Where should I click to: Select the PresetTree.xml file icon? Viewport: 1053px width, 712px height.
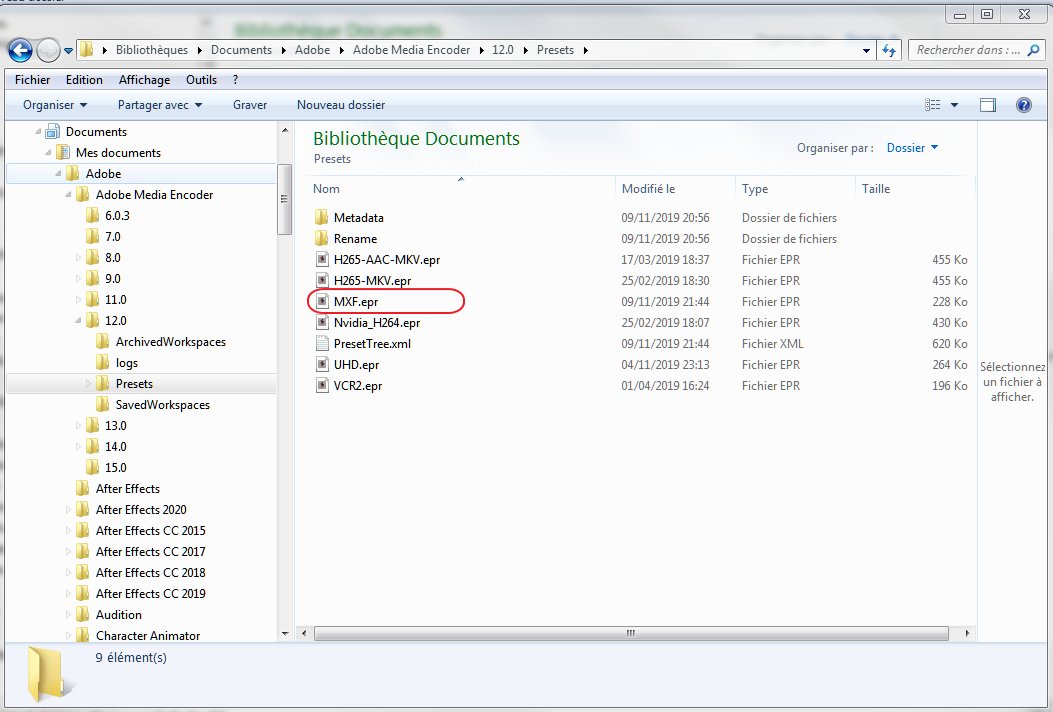coord(322,343)
